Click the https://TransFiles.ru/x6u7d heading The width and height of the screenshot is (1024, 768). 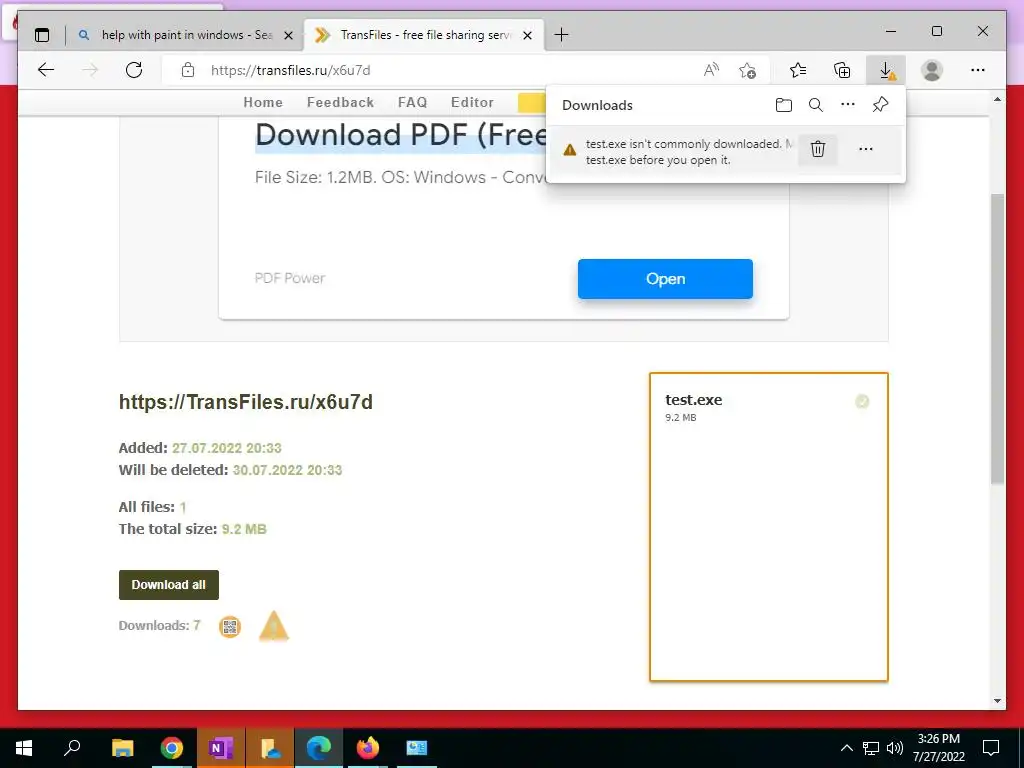(246, 402)
